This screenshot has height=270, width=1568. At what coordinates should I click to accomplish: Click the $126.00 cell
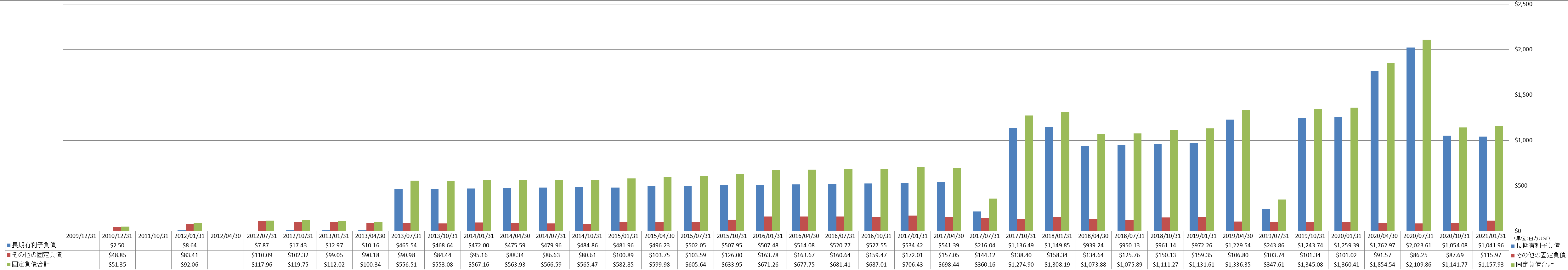[732, 255]
